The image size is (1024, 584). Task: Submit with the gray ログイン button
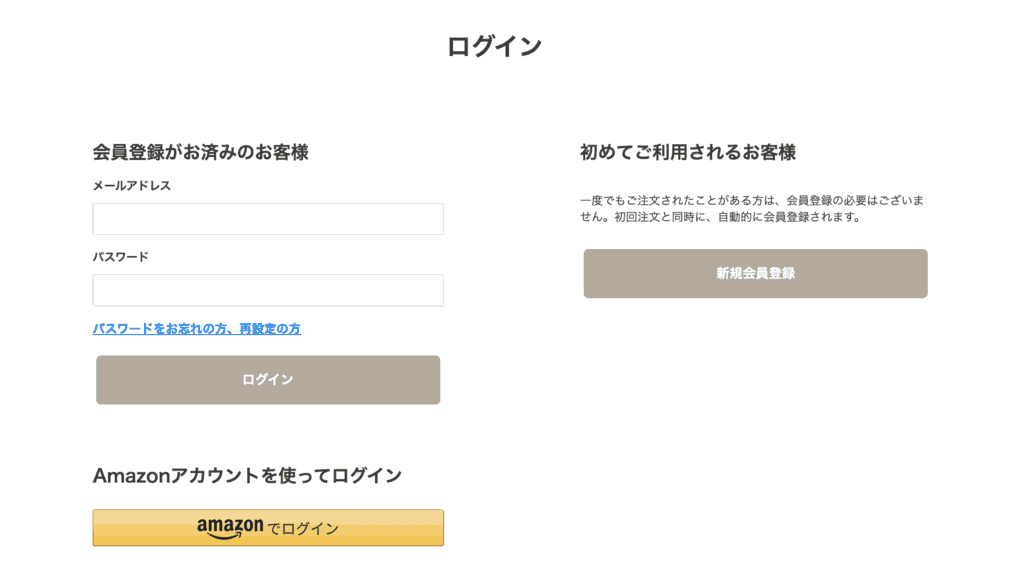268,380
